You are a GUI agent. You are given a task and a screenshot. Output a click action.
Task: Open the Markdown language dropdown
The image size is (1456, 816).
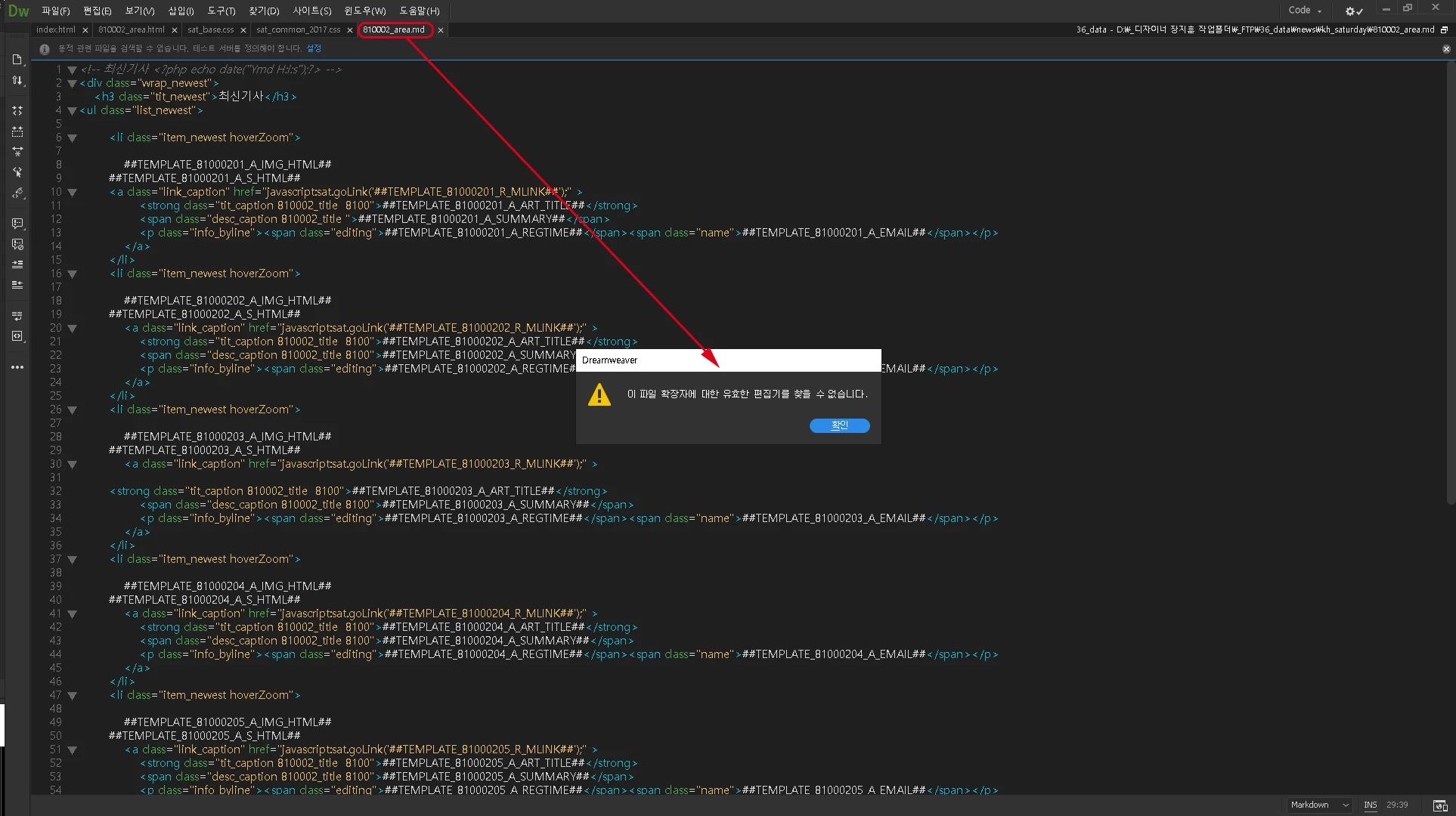(1319, 805)
